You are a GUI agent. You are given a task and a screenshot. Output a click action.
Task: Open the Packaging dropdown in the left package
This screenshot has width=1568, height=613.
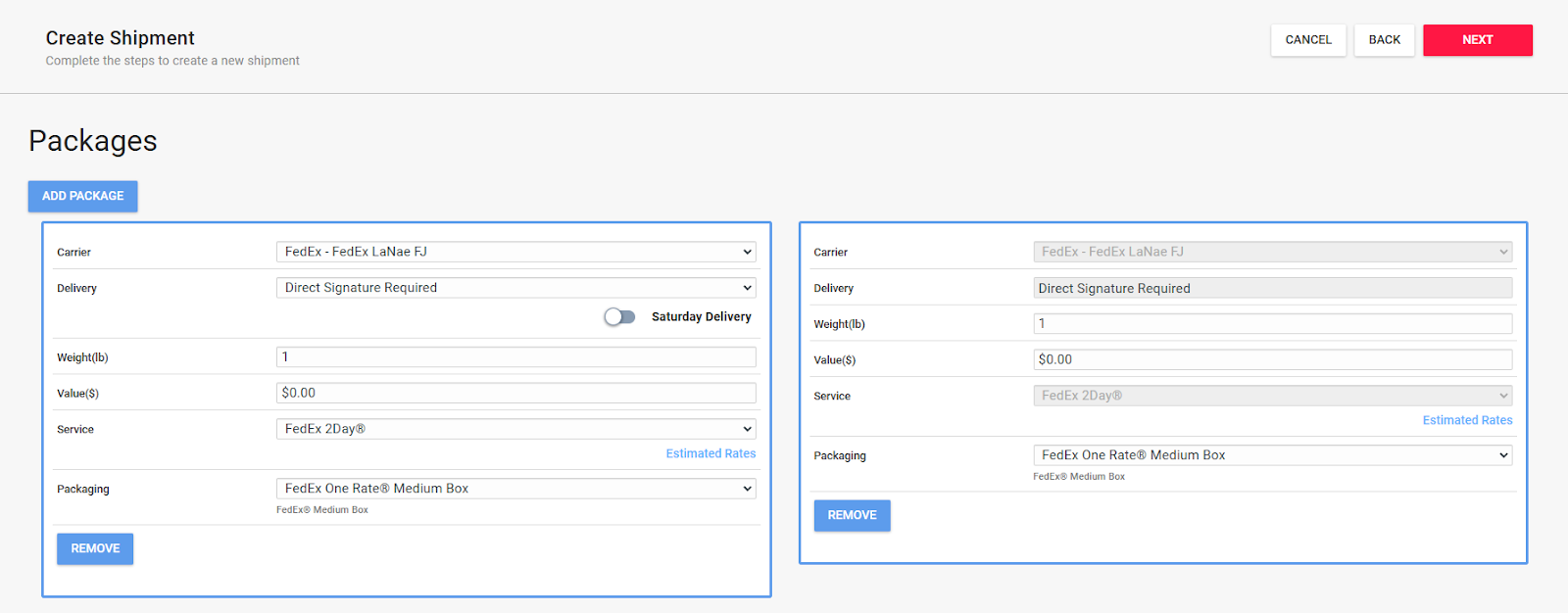click(x=516, y=489)
